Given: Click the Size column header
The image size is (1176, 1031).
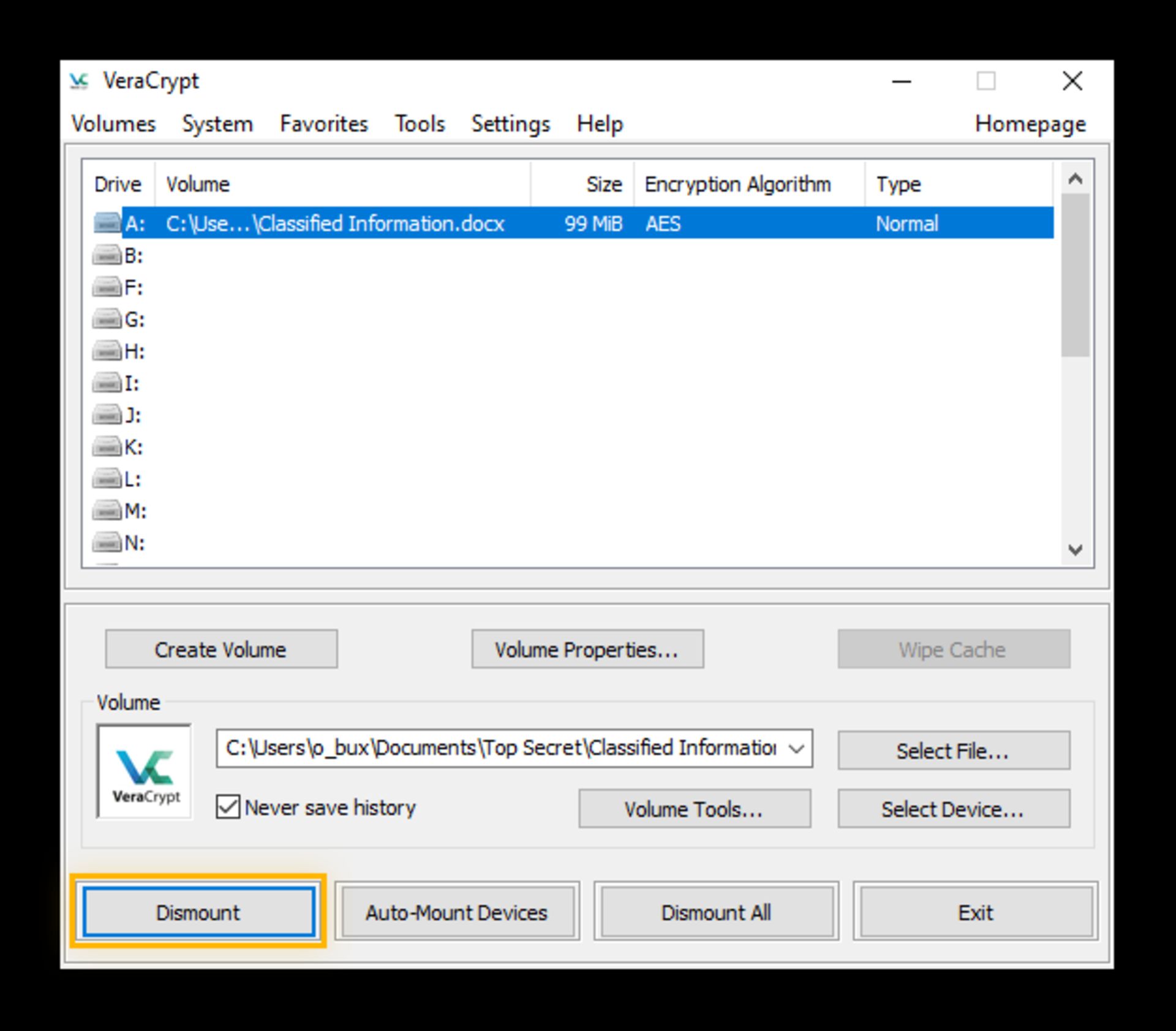Looking at the screenshot, I should pyautogui.click(x=582, y=184).
